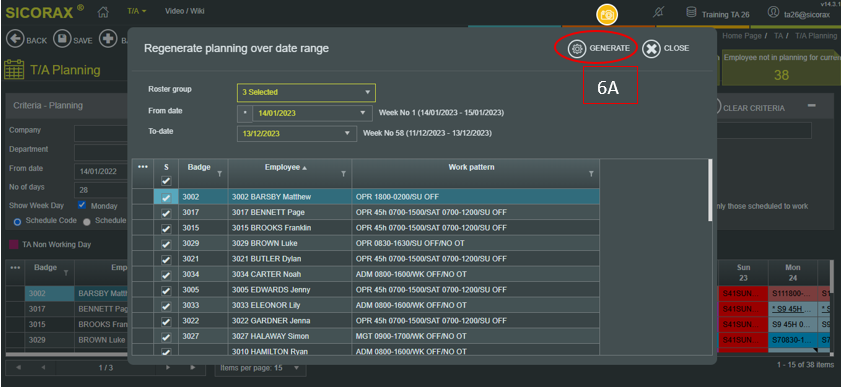Open the Items per page dropdown

pyautogui.click(x=260, y=368)
